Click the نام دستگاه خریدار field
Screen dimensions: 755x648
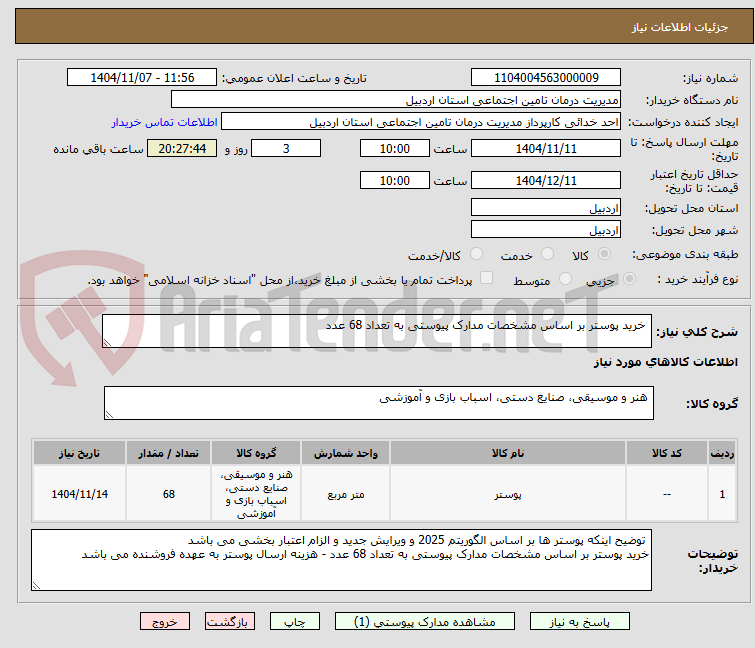(396, 100)
